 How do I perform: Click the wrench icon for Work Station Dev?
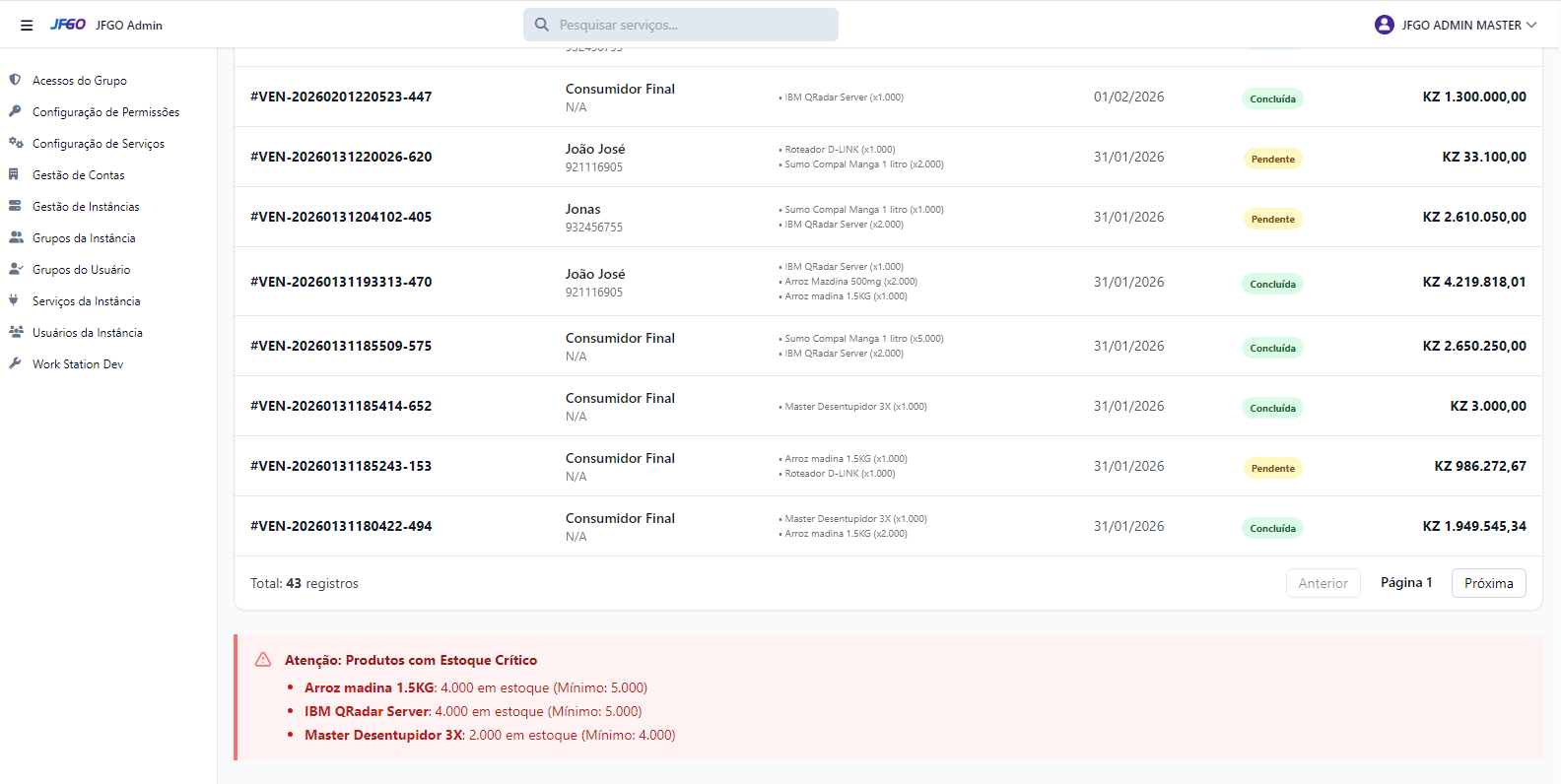[15, 363]
